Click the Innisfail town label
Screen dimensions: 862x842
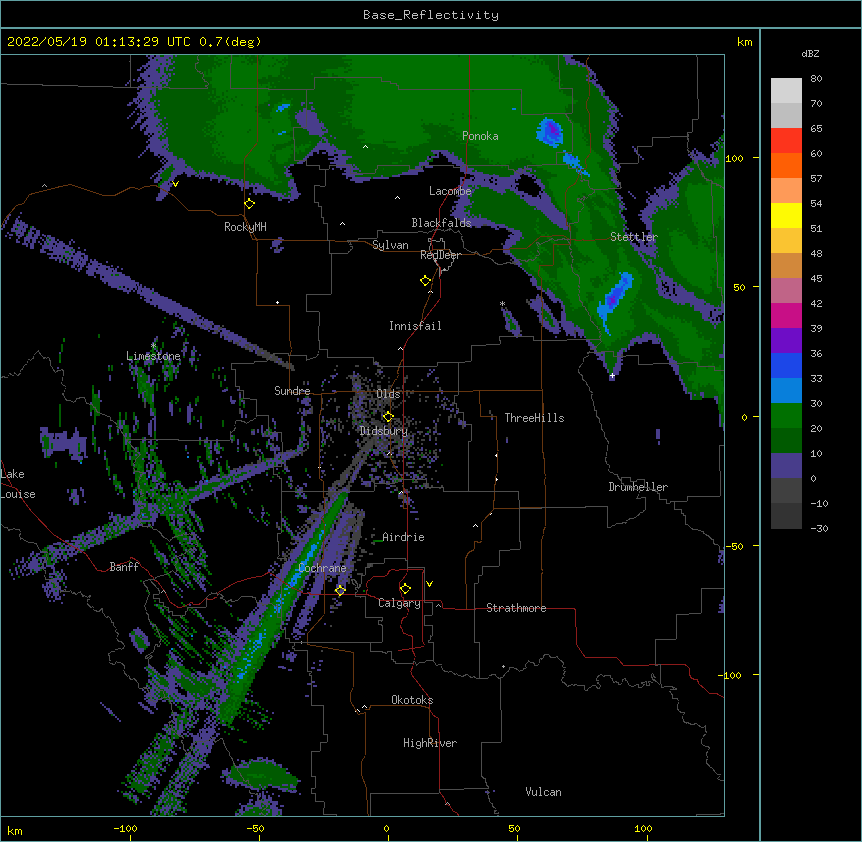tap(415, 326)
